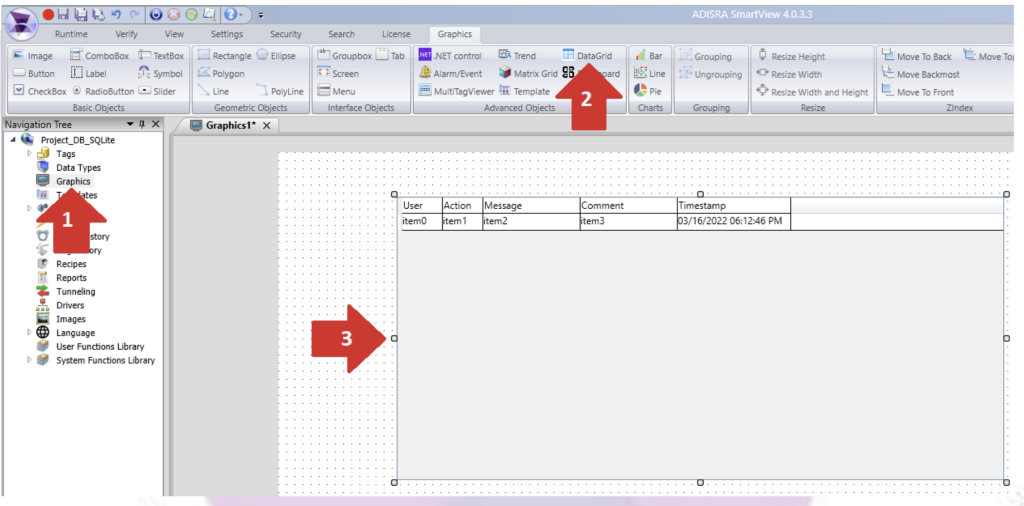Viewport: 1024px width, 506px height.
Task: Click the Redo arrow in quick toolbar
Action: click(135, 14)
